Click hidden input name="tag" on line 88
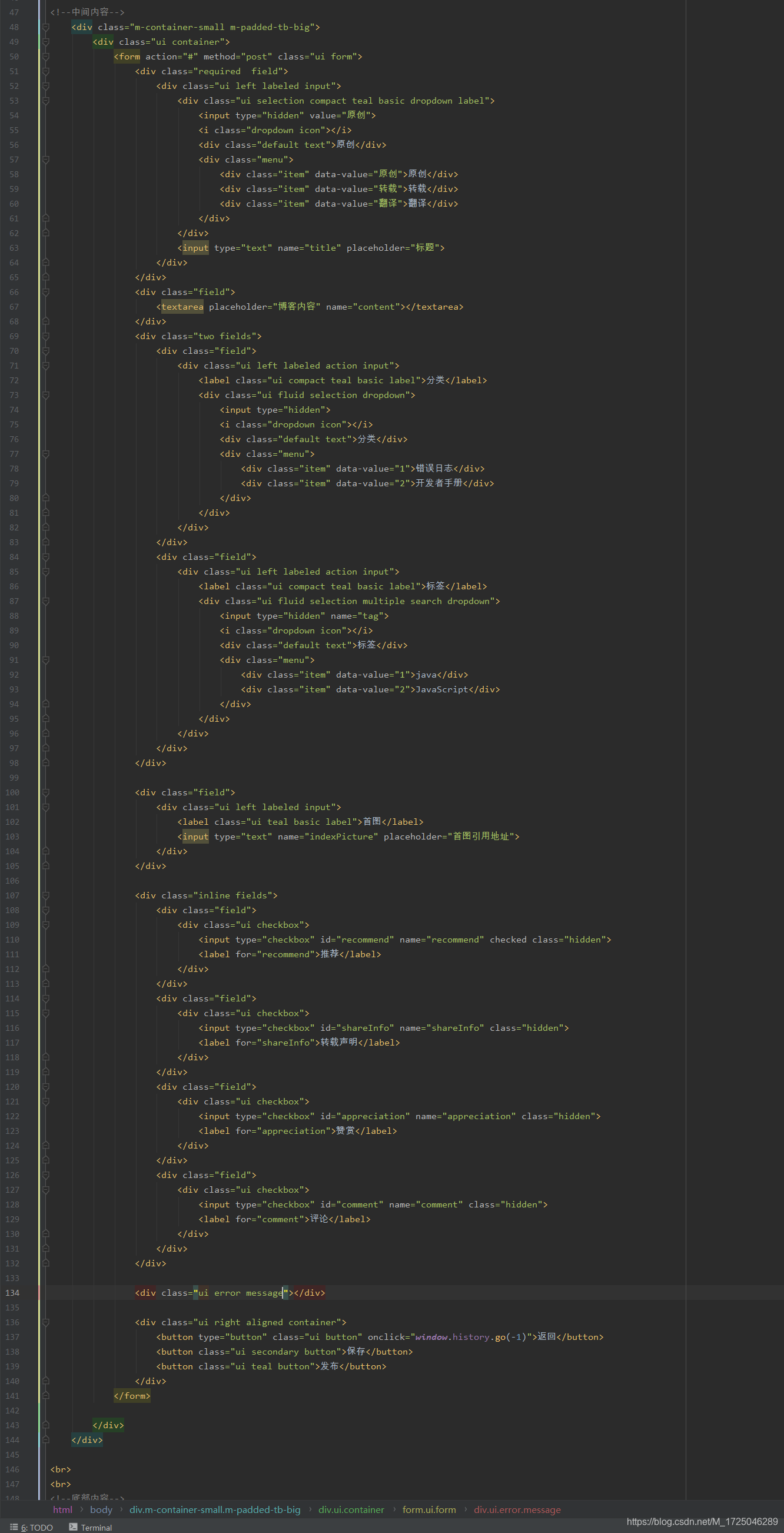The width and height of the screenshot is (784, 1533). tap(304, 616)
